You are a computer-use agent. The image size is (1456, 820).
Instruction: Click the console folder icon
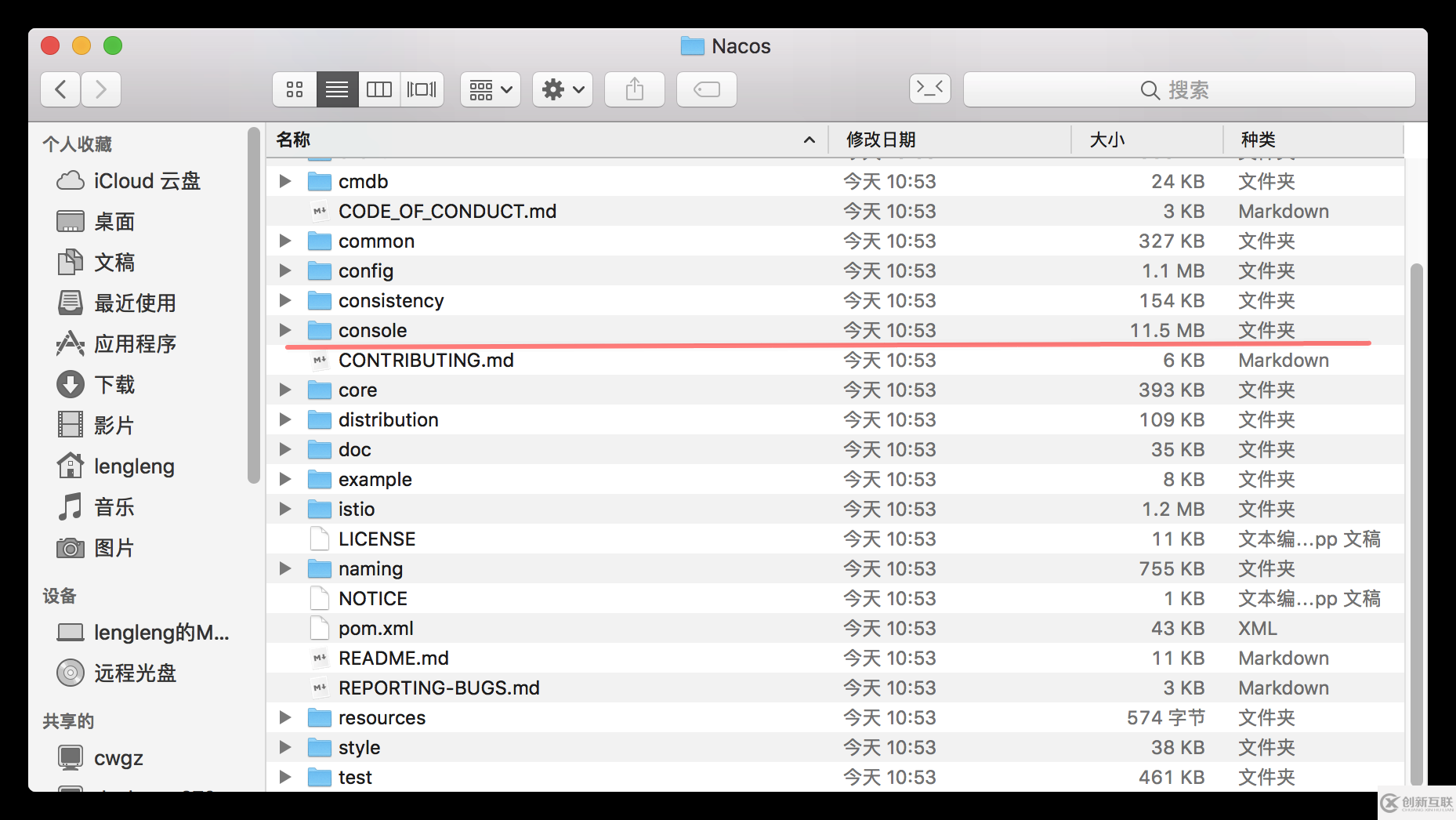point(319,330)
